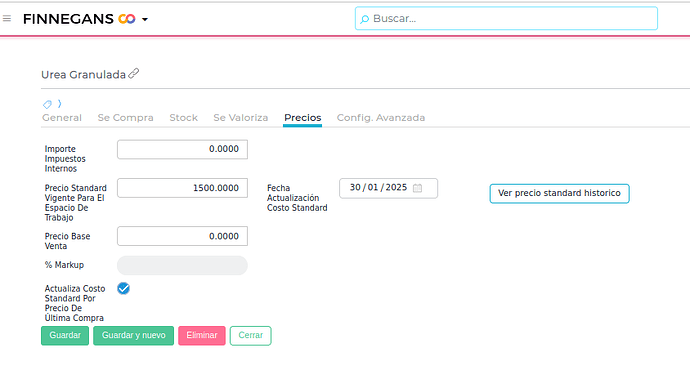Click the % Markup label
The height and width of the screenshot is (388, 690).
pos(64,265)
